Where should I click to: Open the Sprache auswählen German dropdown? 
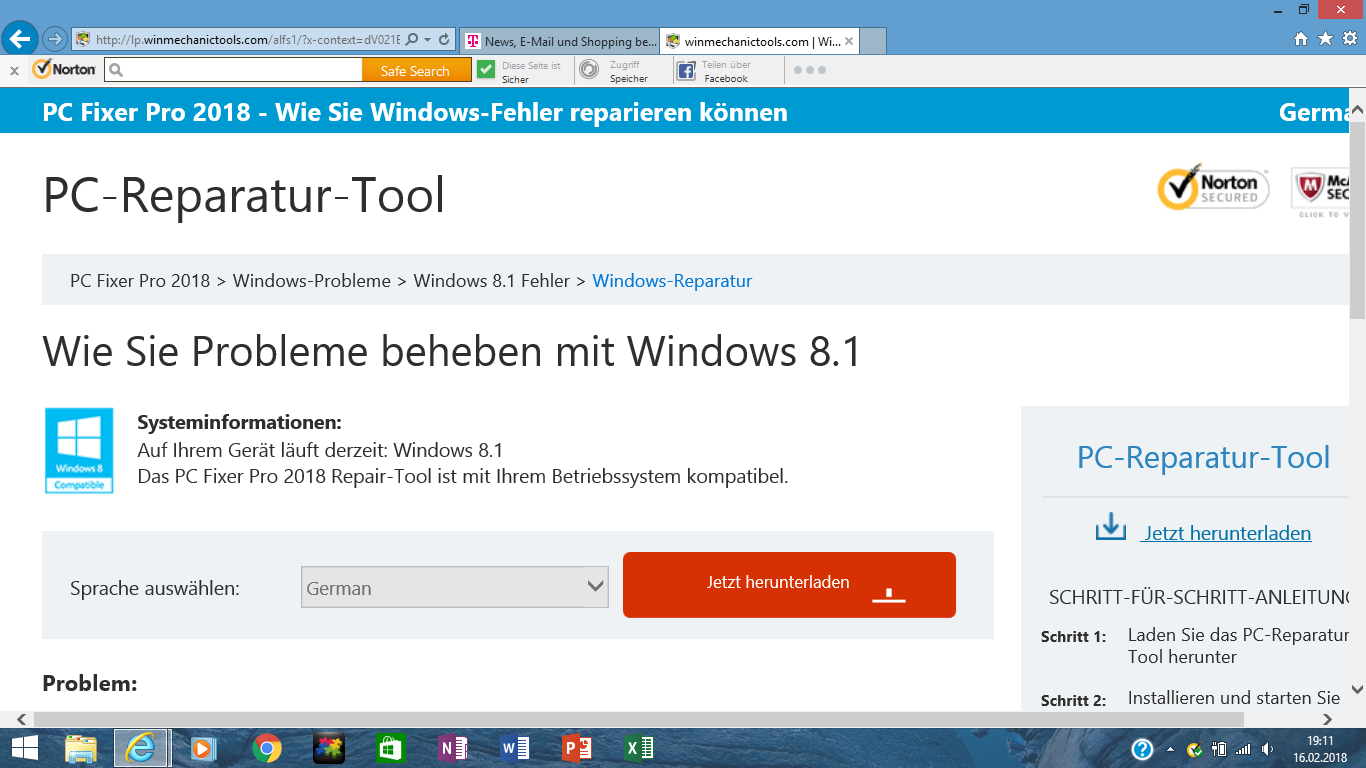[x=455, y=588]
